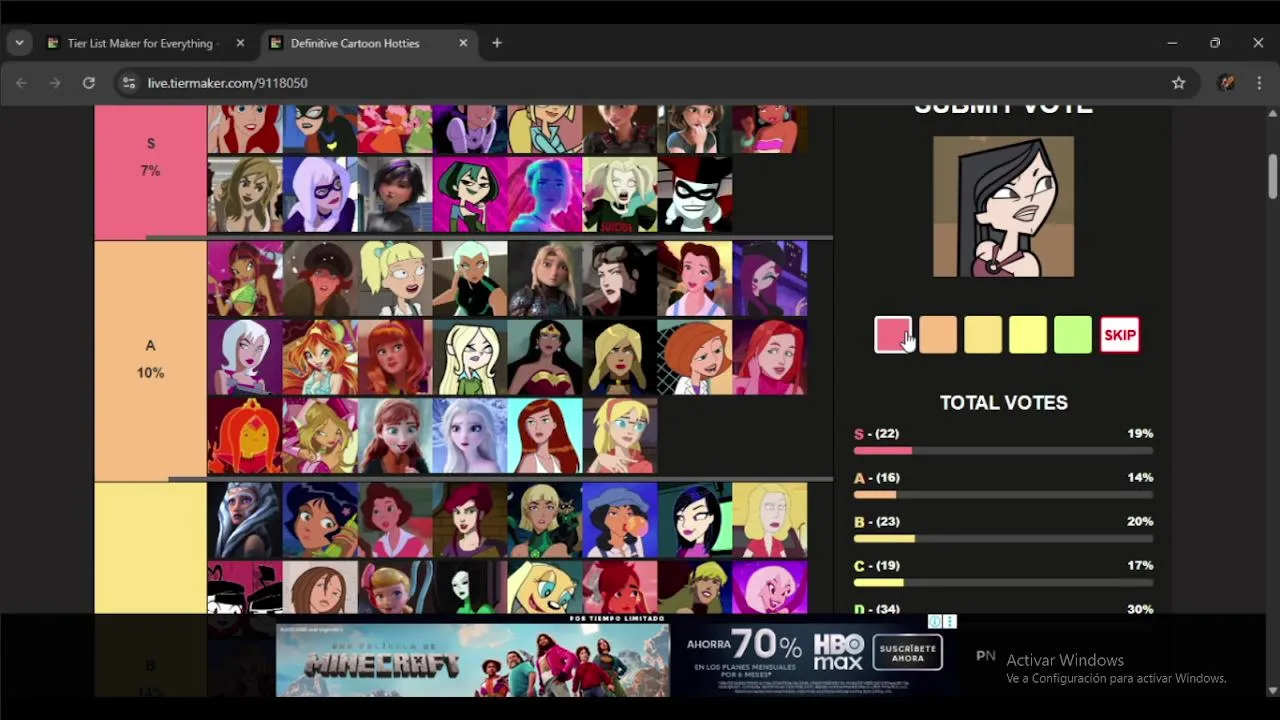Click scrollbar up arrow
Viewport: 1280px width, 720px height.
(1272, 112)
